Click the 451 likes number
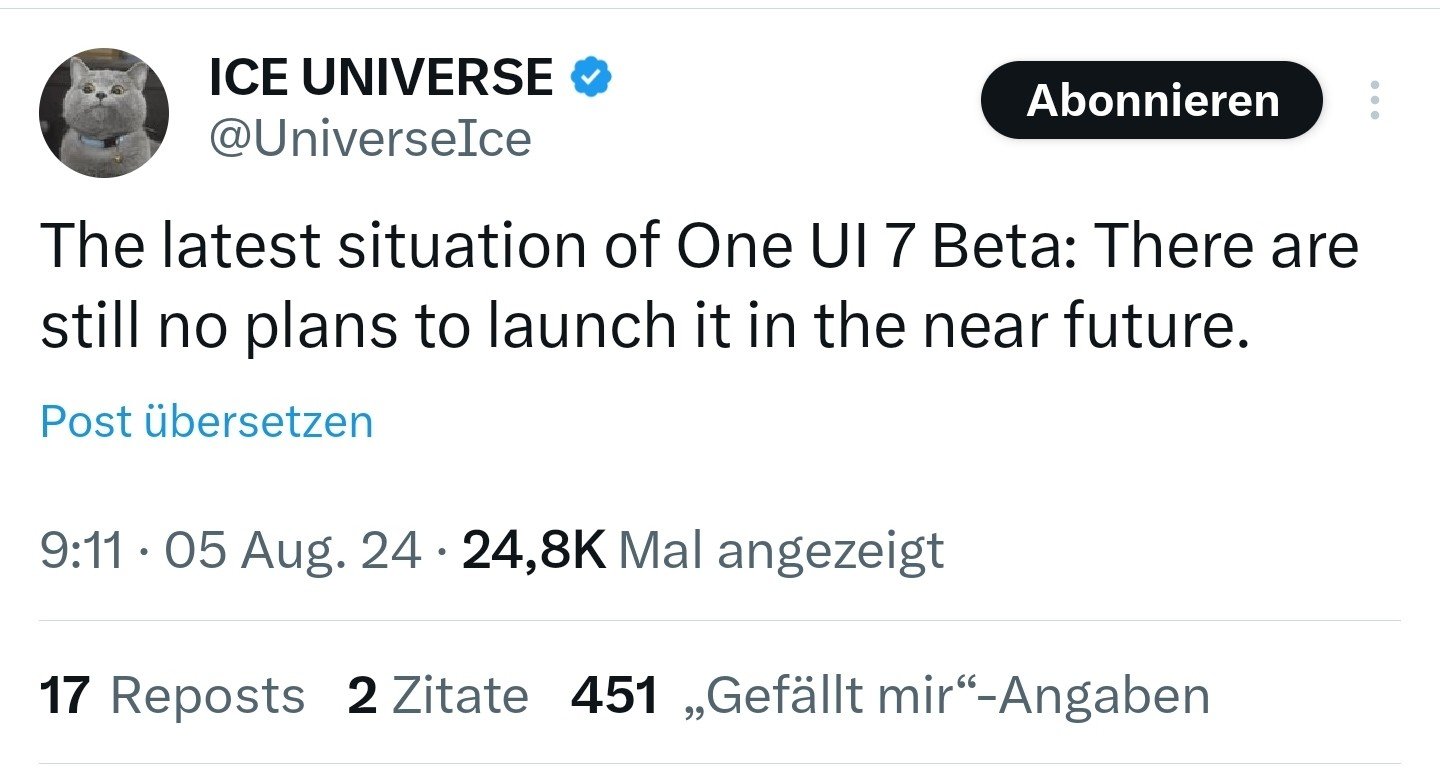Image resolution: width=1440 pixels, height=772 pixels. [615, 695]
